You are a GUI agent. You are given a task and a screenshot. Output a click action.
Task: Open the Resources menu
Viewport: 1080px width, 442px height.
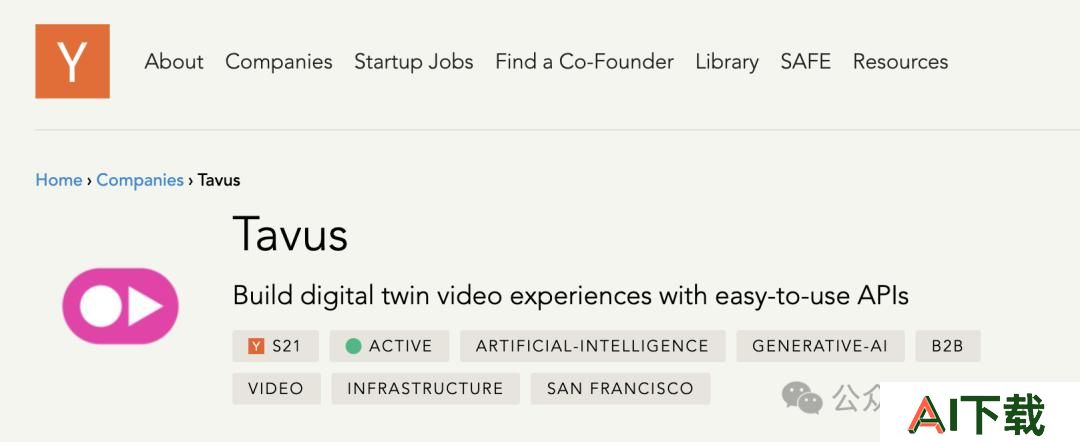[900, 62]
